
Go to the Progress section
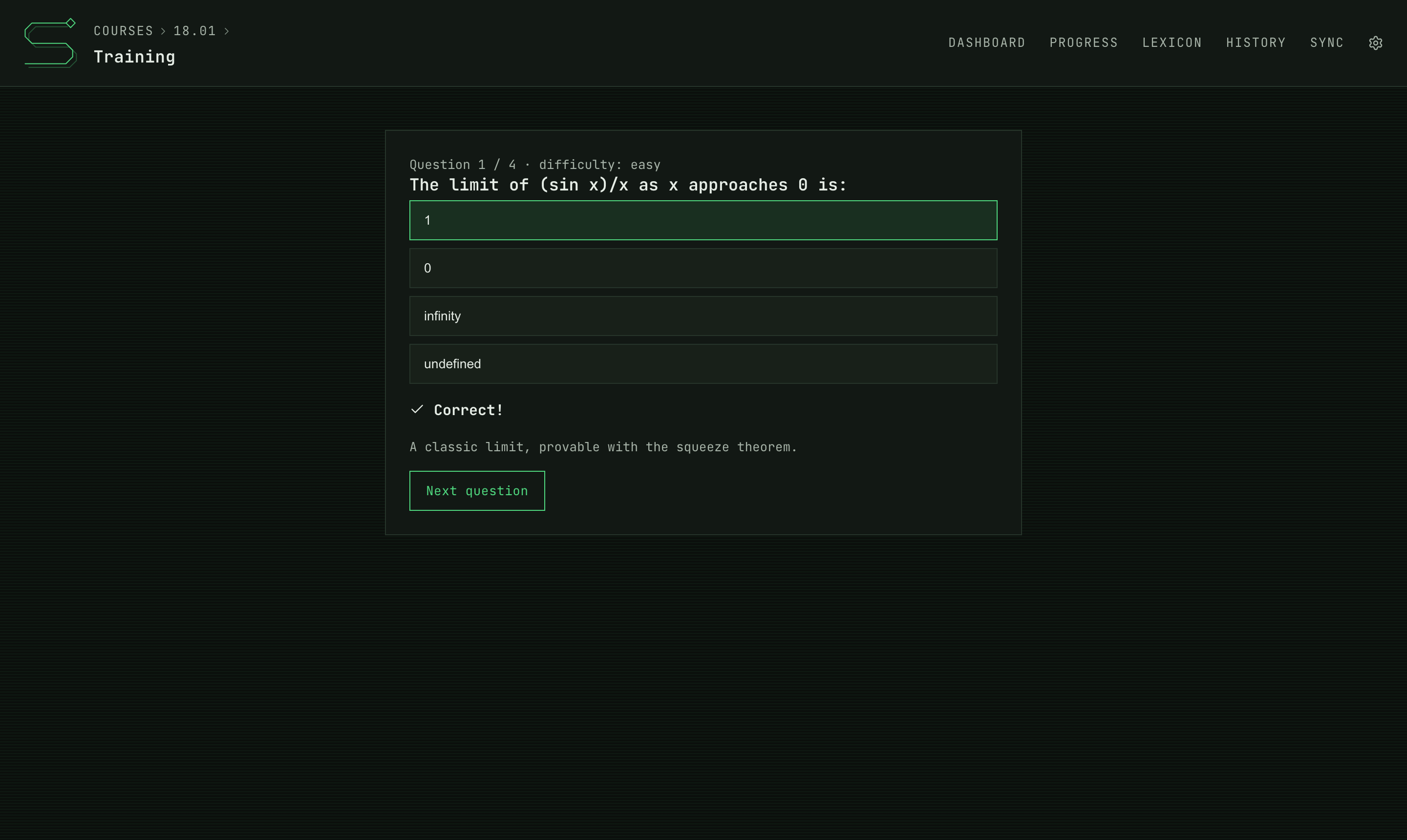tap(1084, 43)
